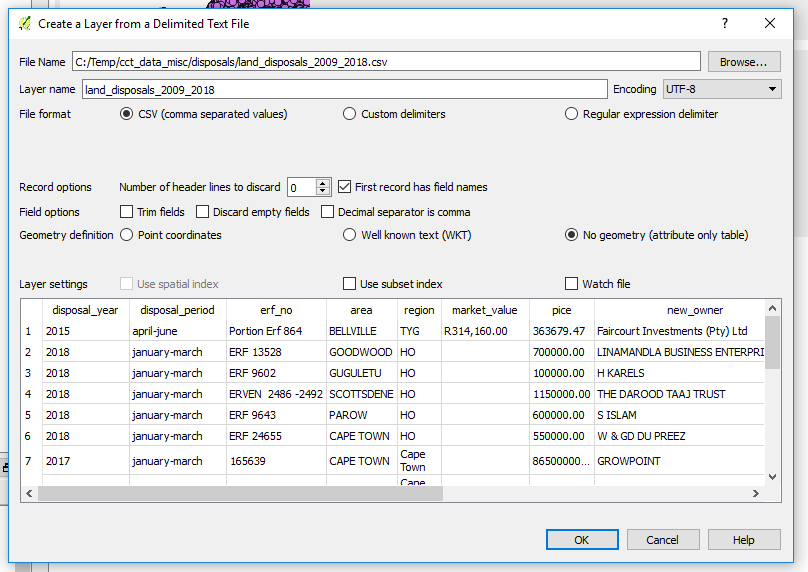
Task: Check Decimal separator is comma
Action: coord(327,212)
